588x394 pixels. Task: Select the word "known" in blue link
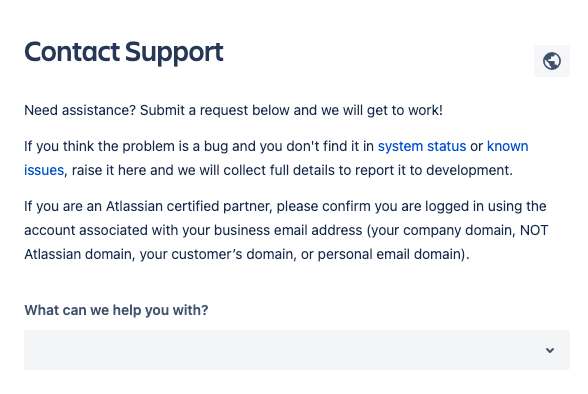click(507, 146)
